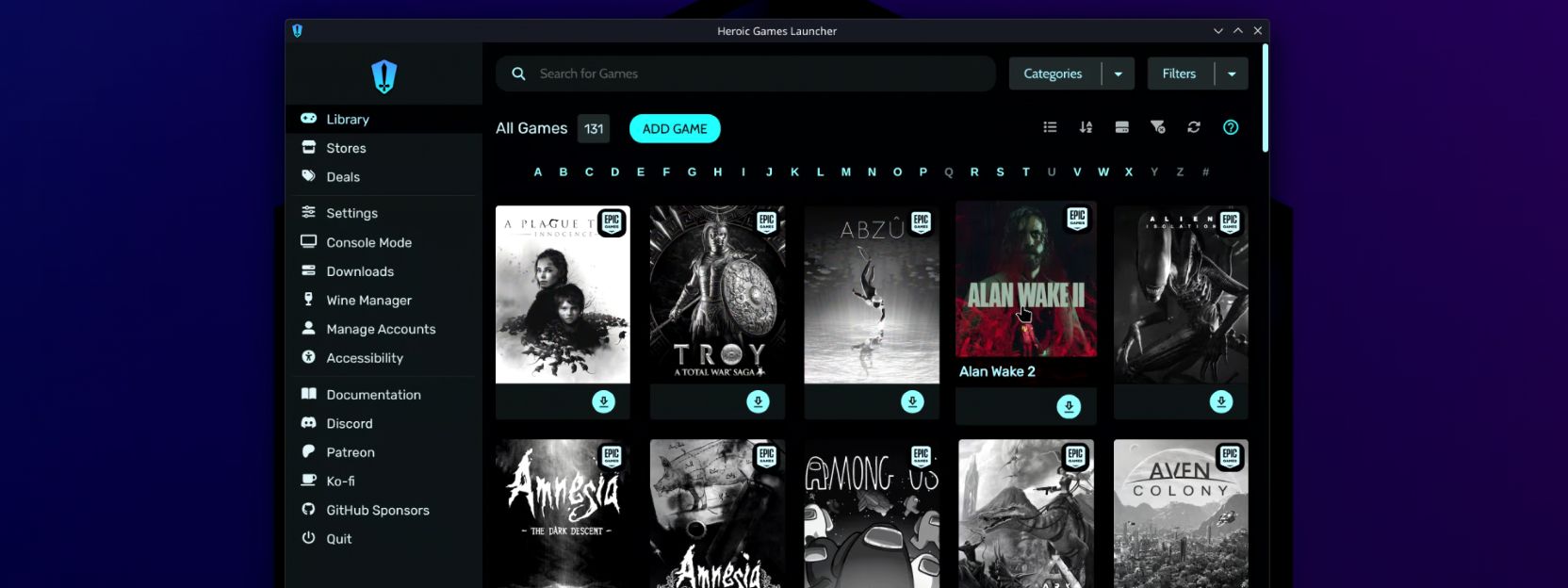Open the Alan Wake II cover
The height and width of the screenshot is (588, 1568).
click(x=1026, y=279)
